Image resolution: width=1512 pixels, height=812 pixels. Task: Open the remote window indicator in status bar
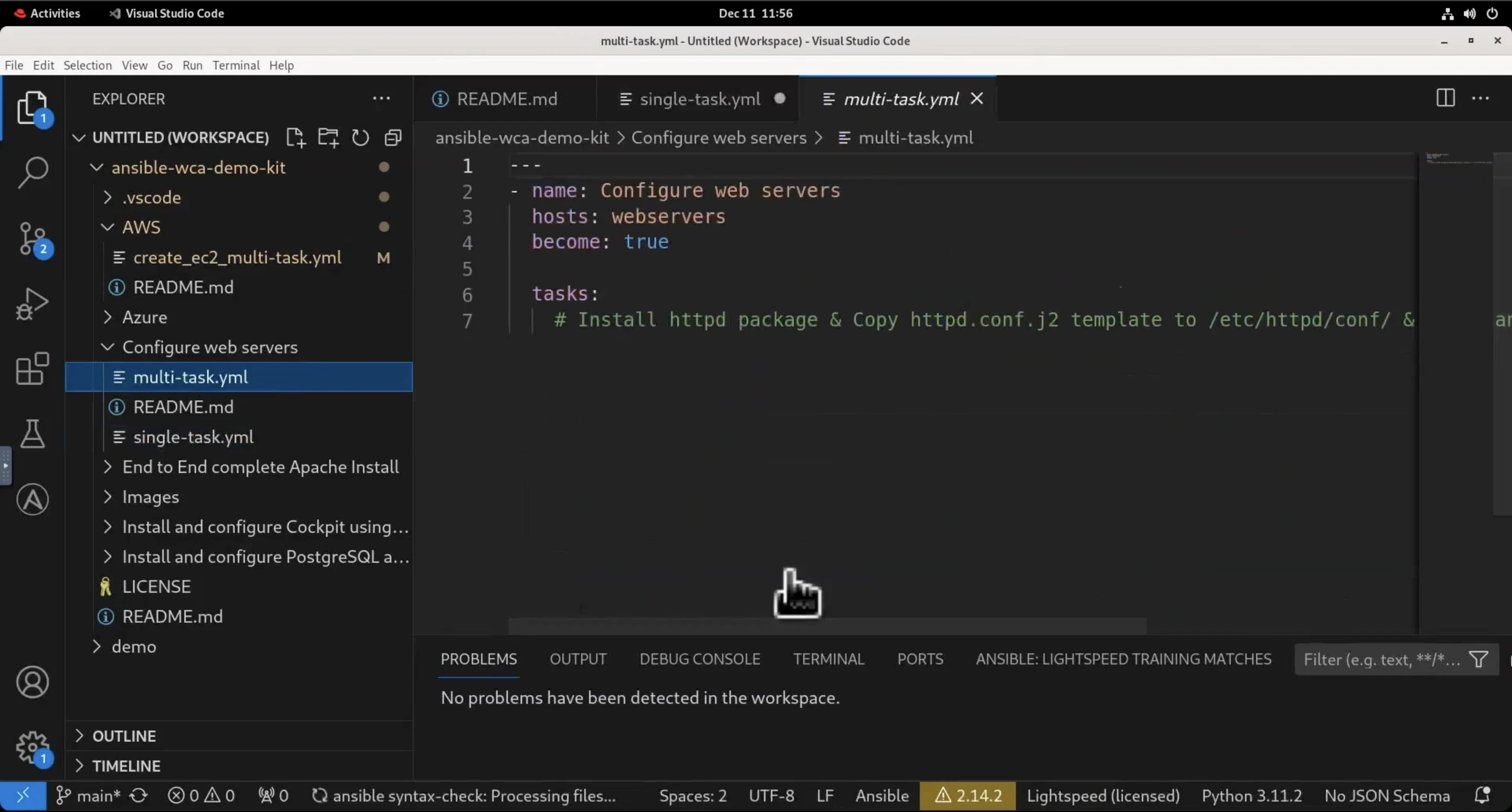pyautogui.click(x=23, y=796)
